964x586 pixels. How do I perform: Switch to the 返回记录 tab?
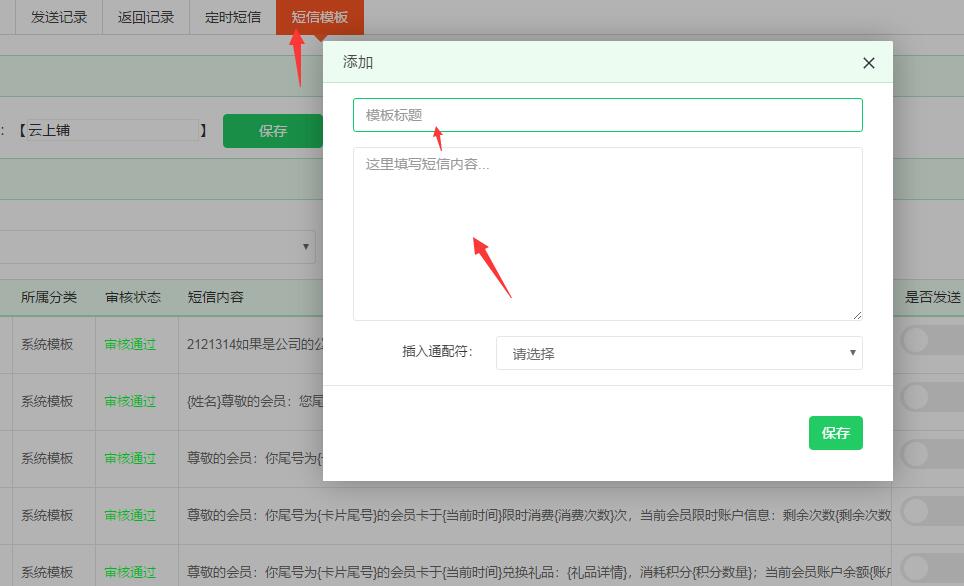coord(145,16)
